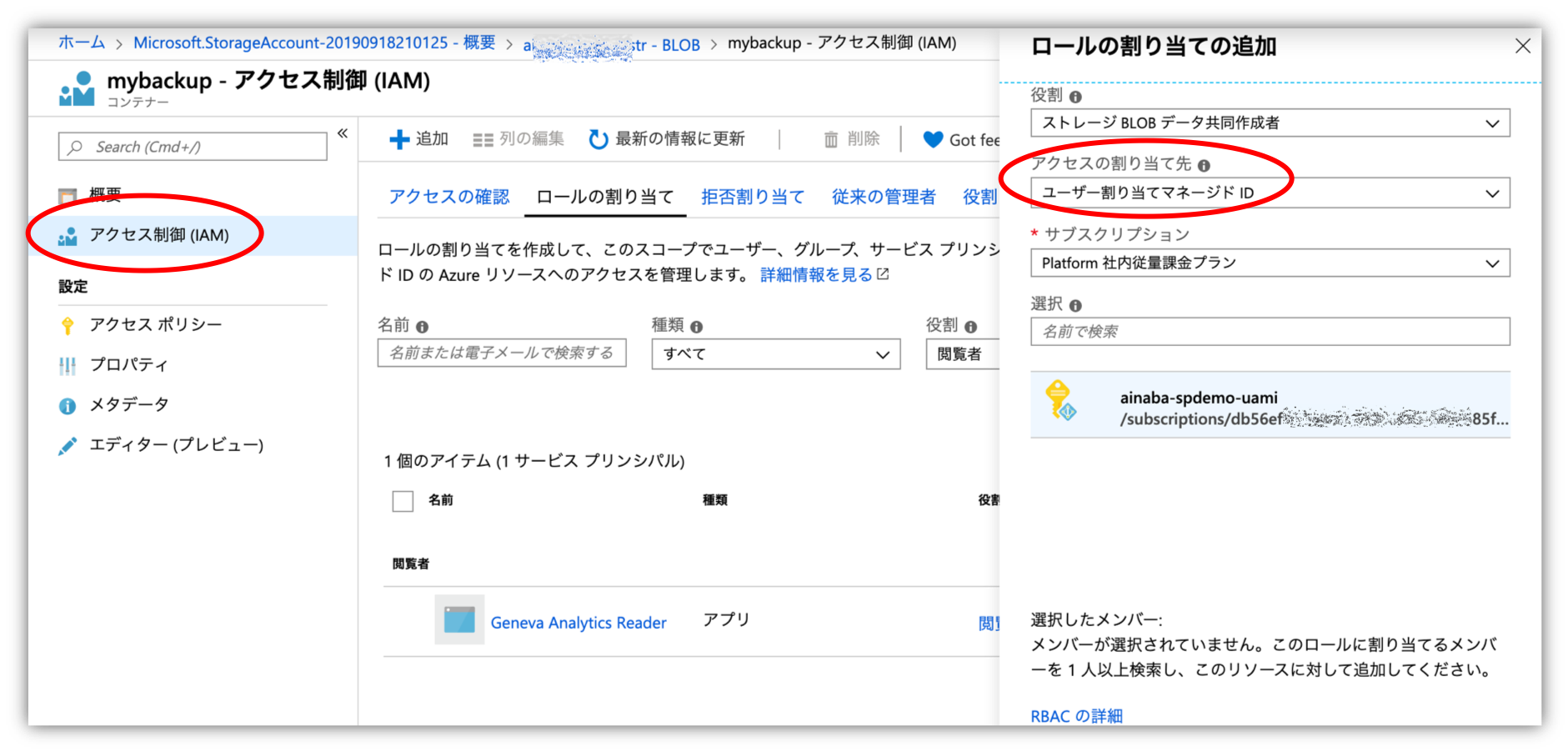
Task: Switch to the 拒否割り当て tab
Action: 753,197
